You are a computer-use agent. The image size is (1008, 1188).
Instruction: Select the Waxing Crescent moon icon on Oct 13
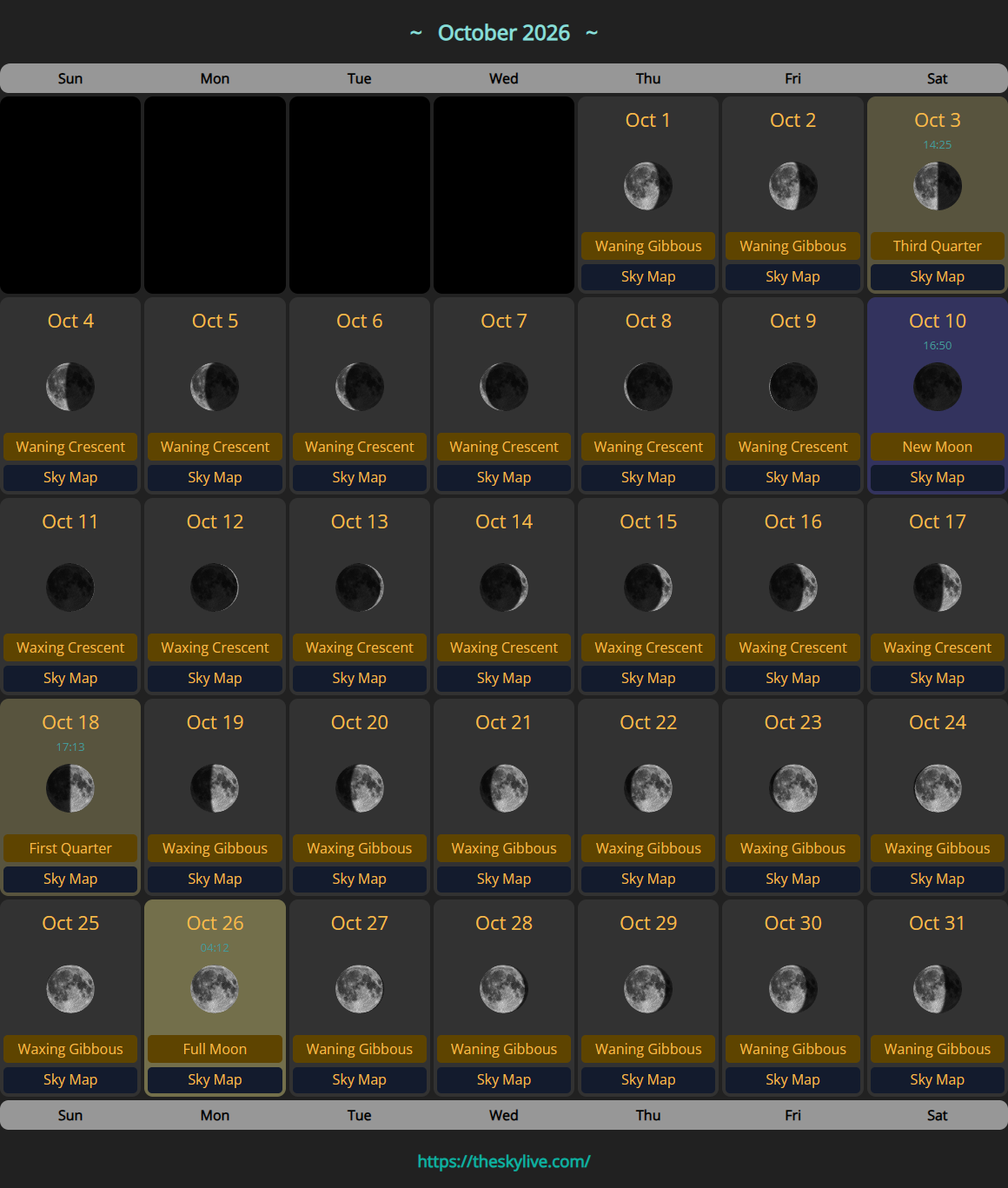point(359,587)
